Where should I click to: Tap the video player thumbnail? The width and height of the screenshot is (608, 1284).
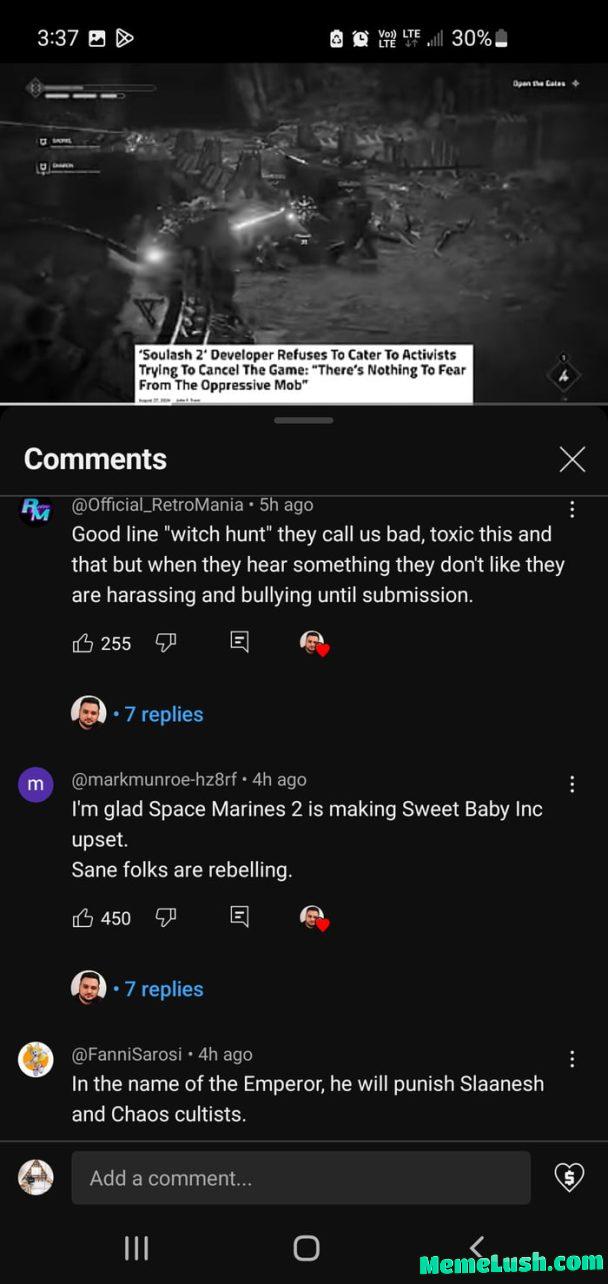click(x=304, y=232)
